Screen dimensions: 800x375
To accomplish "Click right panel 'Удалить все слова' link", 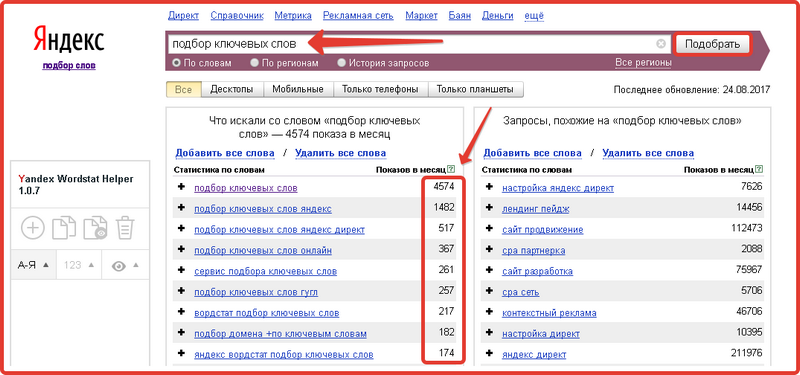I will (x=648, y=153).
